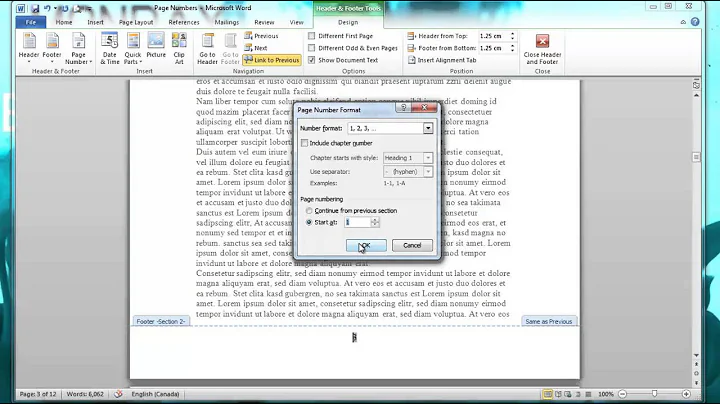Click scroll down arrow
The height and width of the screenshot is (404, 720).
(696, 355)
